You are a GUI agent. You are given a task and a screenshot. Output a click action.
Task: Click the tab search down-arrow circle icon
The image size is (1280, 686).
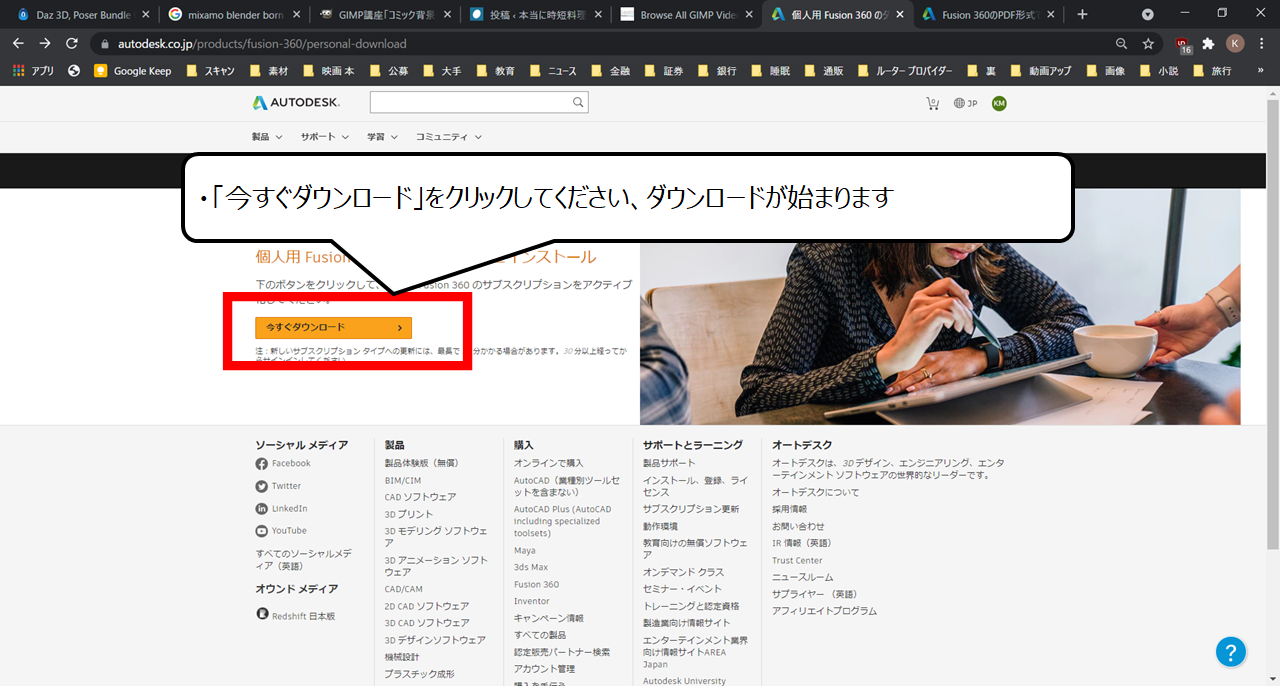(x=1148, y=14)
